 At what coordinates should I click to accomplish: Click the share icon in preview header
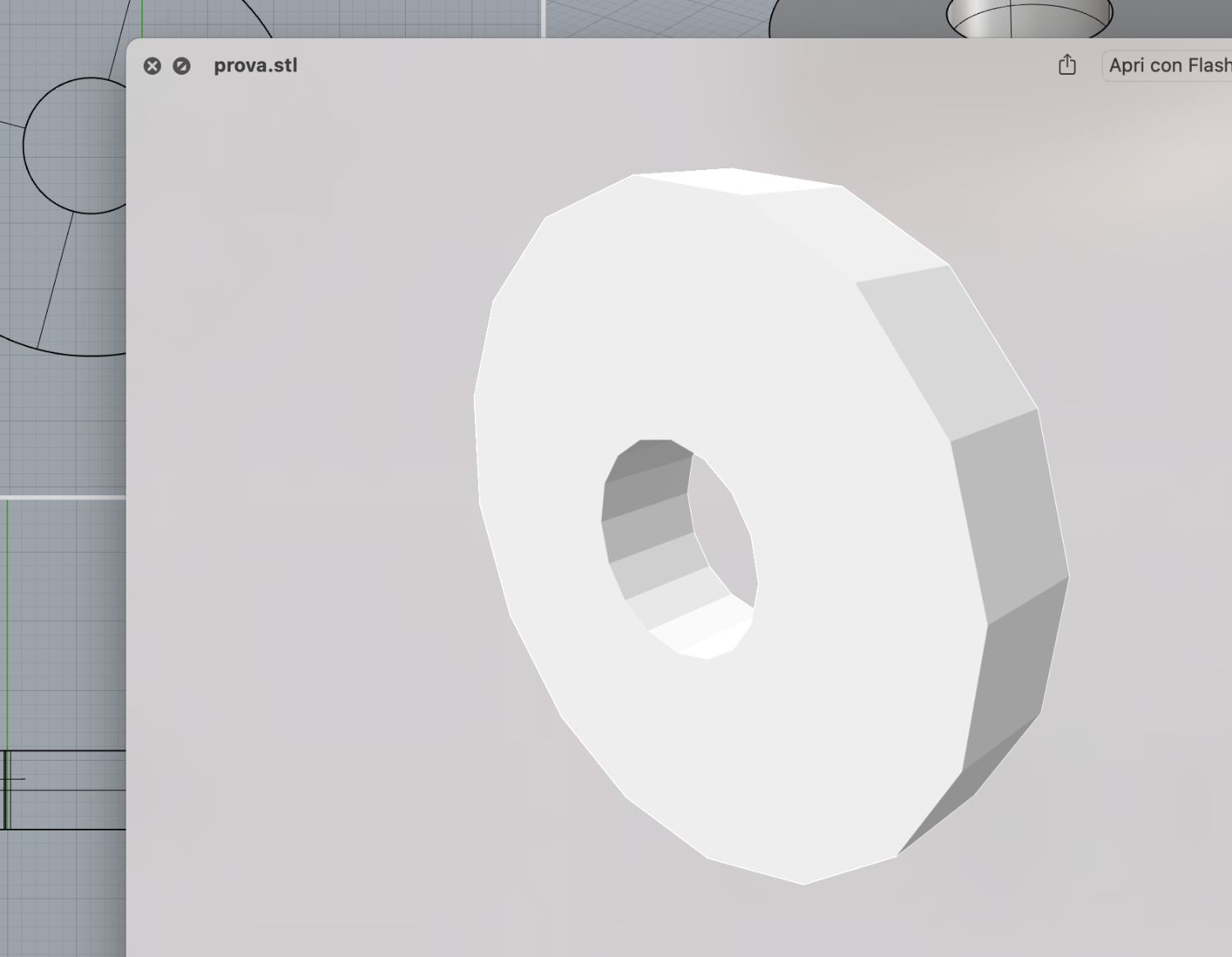point(1067,64)
